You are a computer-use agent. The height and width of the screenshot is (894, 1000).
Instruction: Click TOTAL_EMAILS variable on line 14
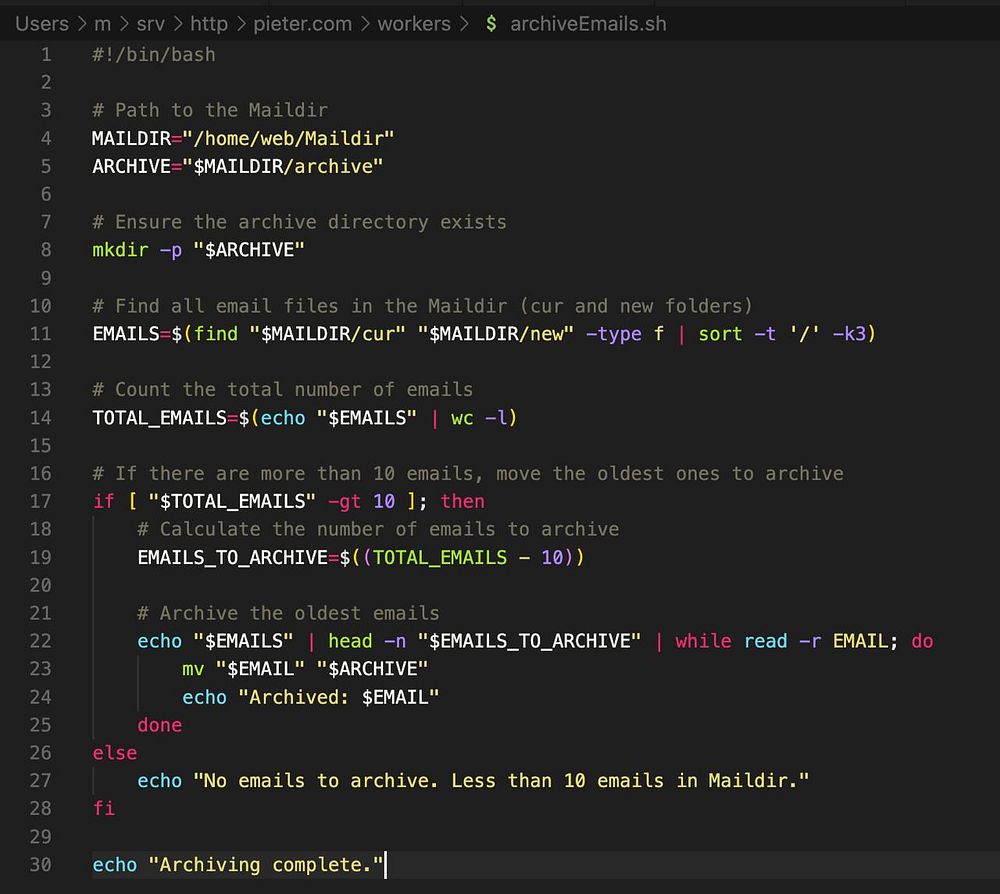[159, 418]
